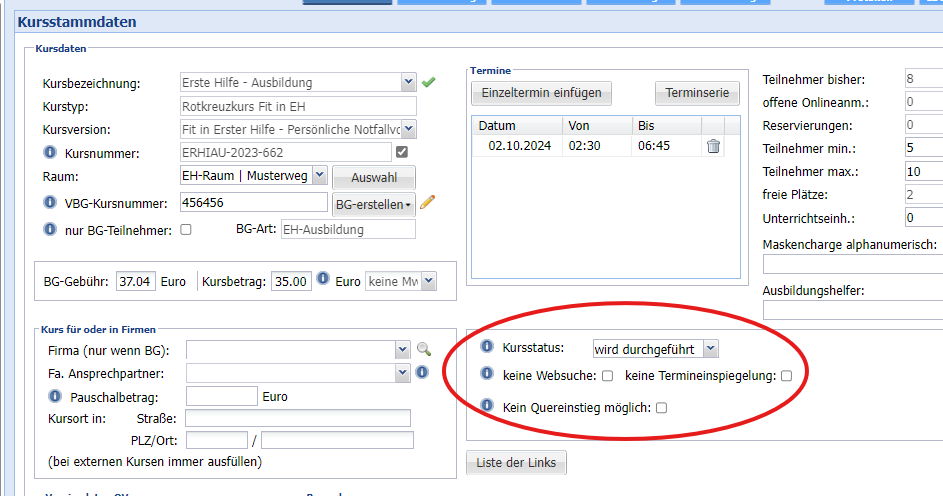943x496 pixels.
Task: Enable the keine Websuche checkbox
Action: 607,377
